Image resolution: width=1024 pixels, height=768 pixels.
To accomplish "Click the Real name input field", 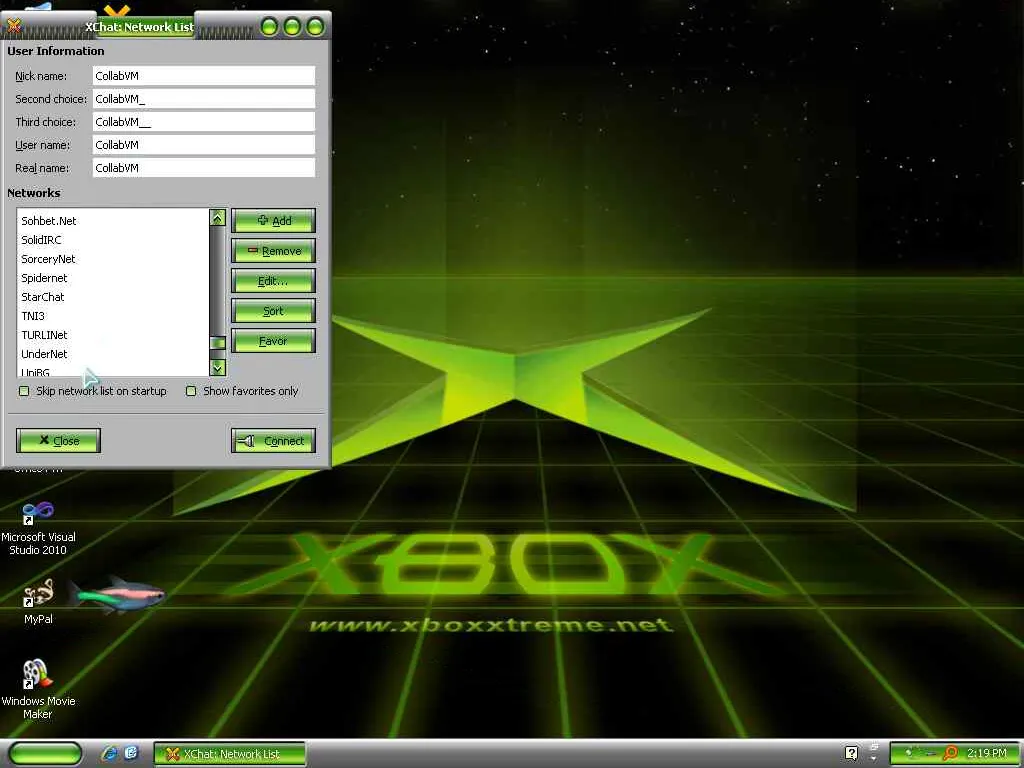I will 204,168.
